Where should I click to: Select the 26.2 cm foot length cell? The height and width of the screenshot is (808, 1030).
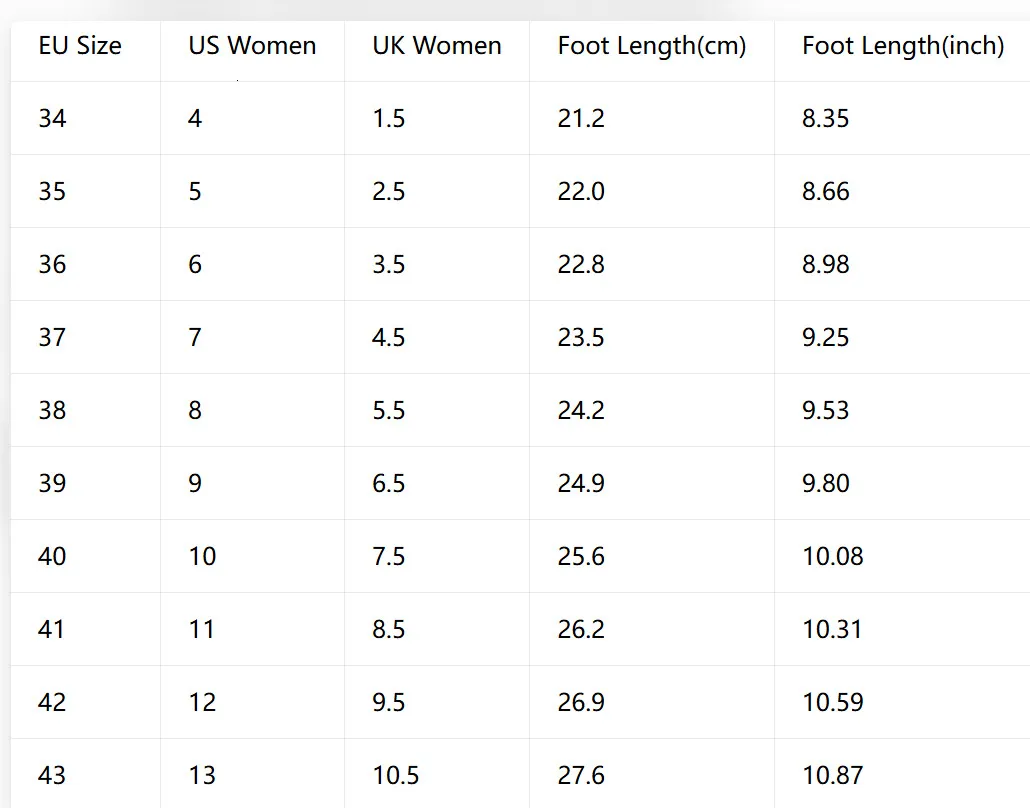click(652, 629)
